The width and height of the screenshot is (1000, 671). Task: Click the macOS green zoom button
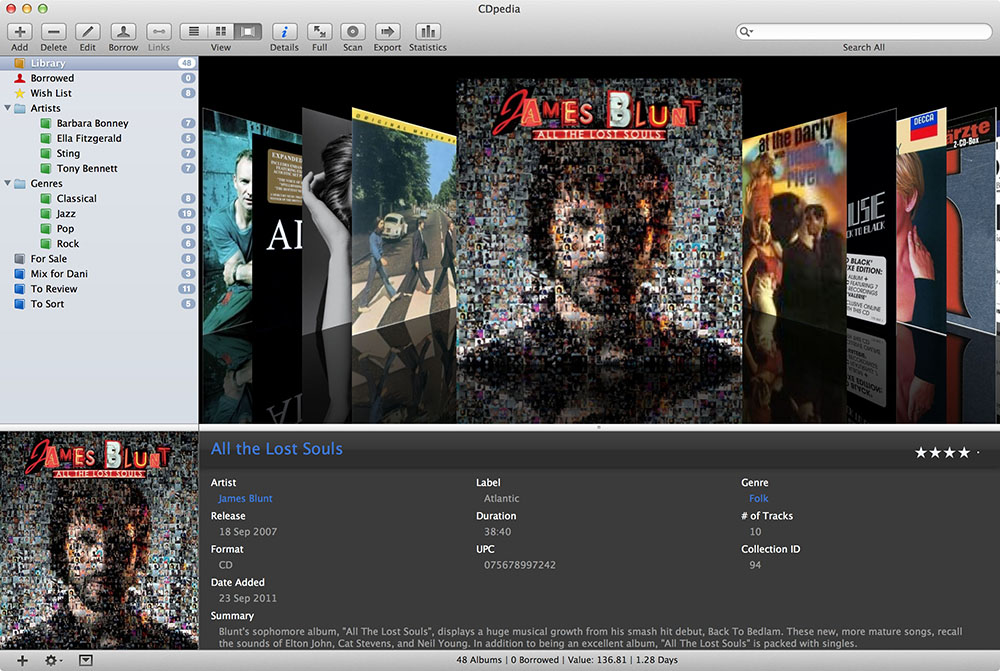point(43,8)
